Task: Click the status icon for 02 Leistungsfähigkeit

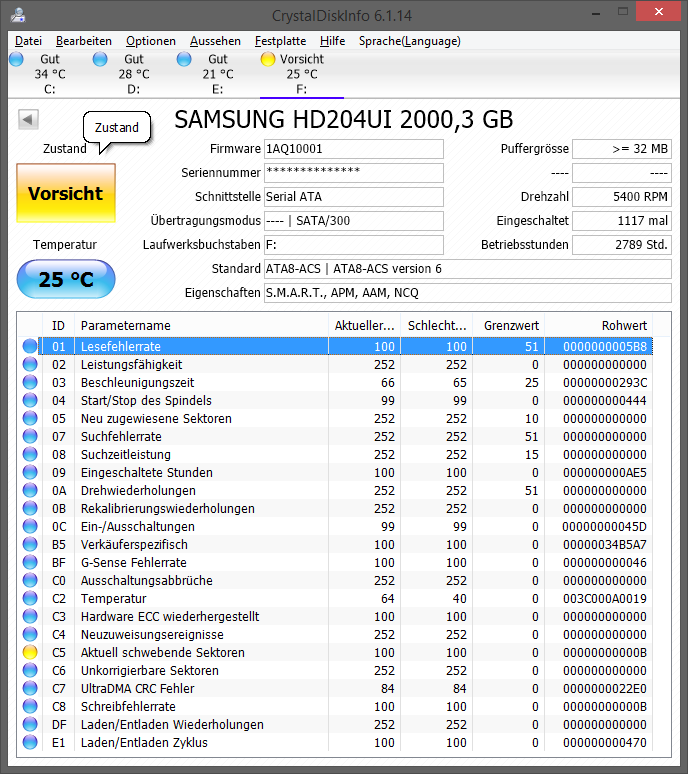Action: point(30,364)
